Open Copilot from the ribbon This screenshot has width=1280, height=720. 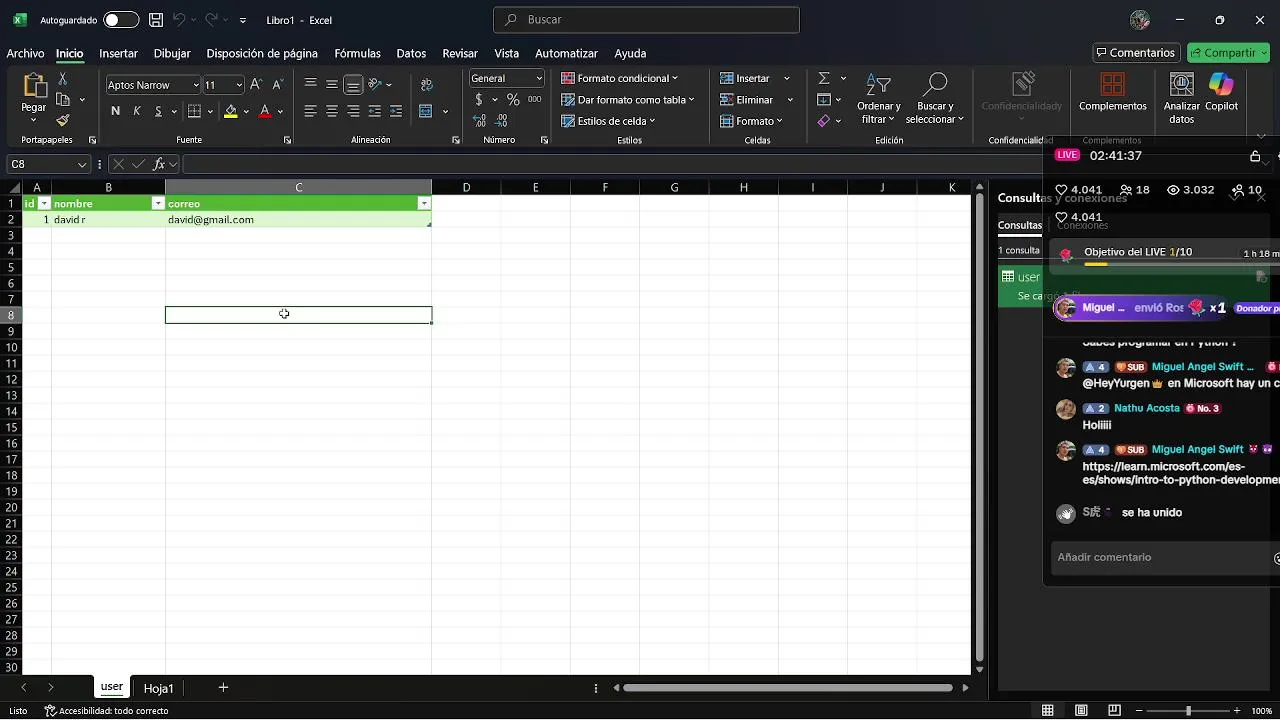[x=1221, y=92]
